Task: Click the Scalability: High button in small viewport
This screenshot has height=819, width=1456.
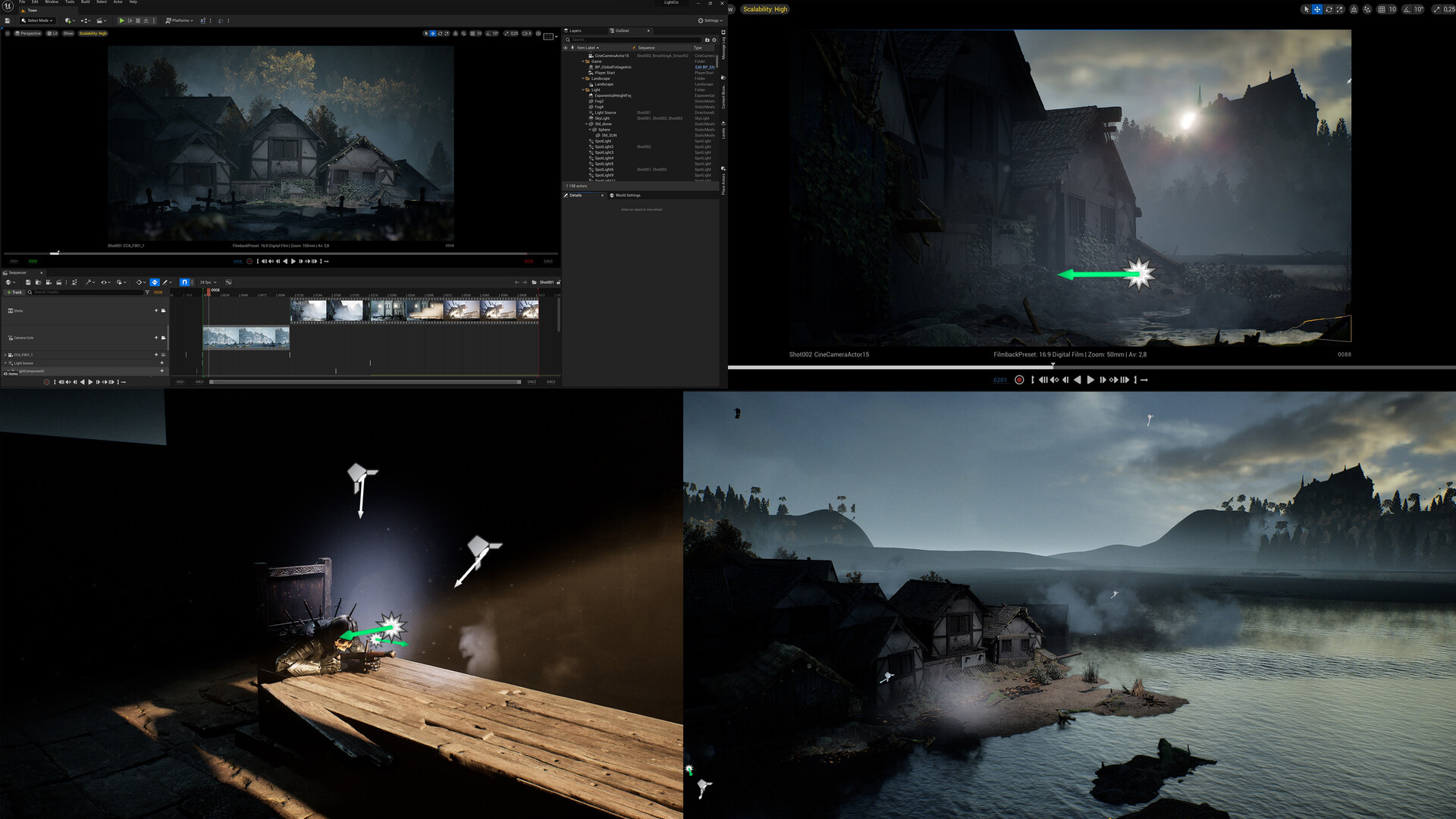Action: pyautogui.click(x=93, y=33)
